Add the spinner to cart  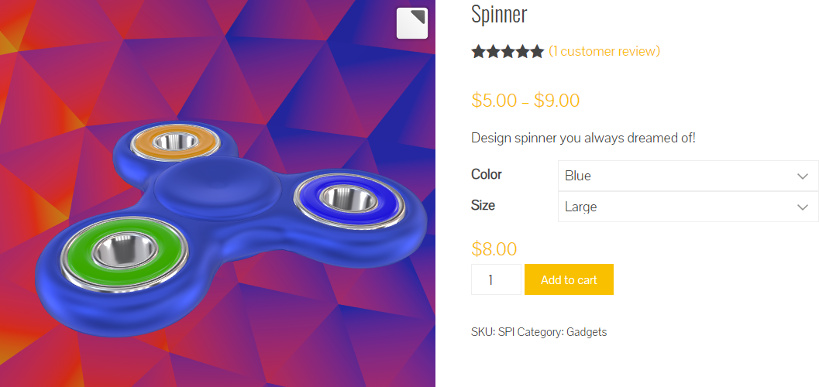[569, 279]
